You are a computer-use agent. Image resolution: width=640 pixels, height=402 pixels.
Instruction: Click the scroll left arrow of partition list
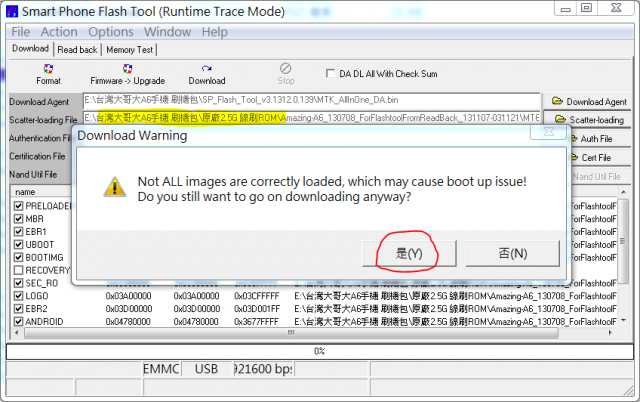click(16, 333)
